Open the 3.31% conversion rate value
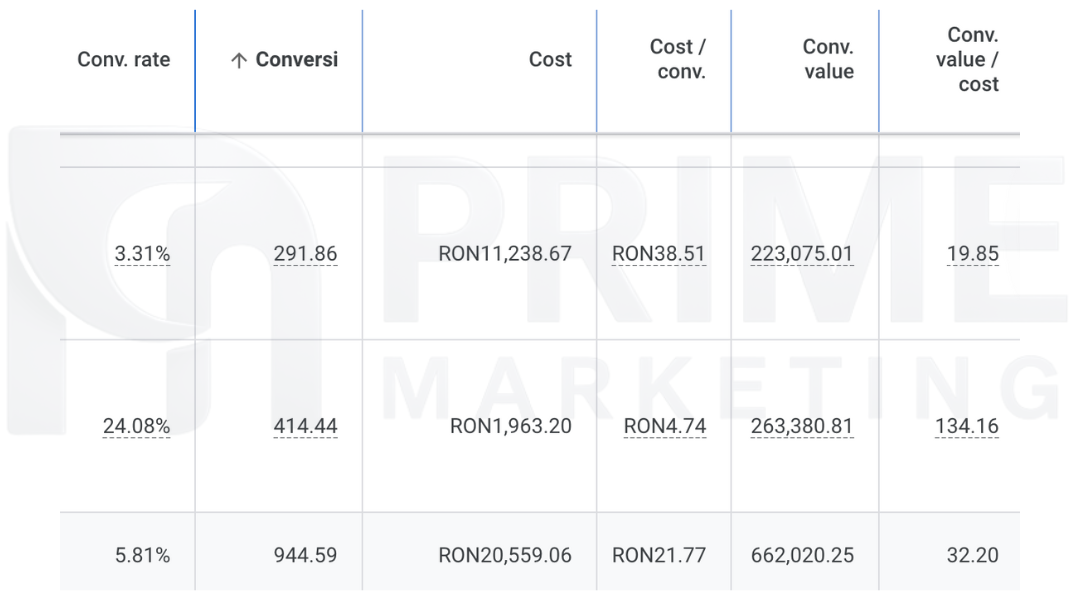1080x600 pixels. point(142,254)
